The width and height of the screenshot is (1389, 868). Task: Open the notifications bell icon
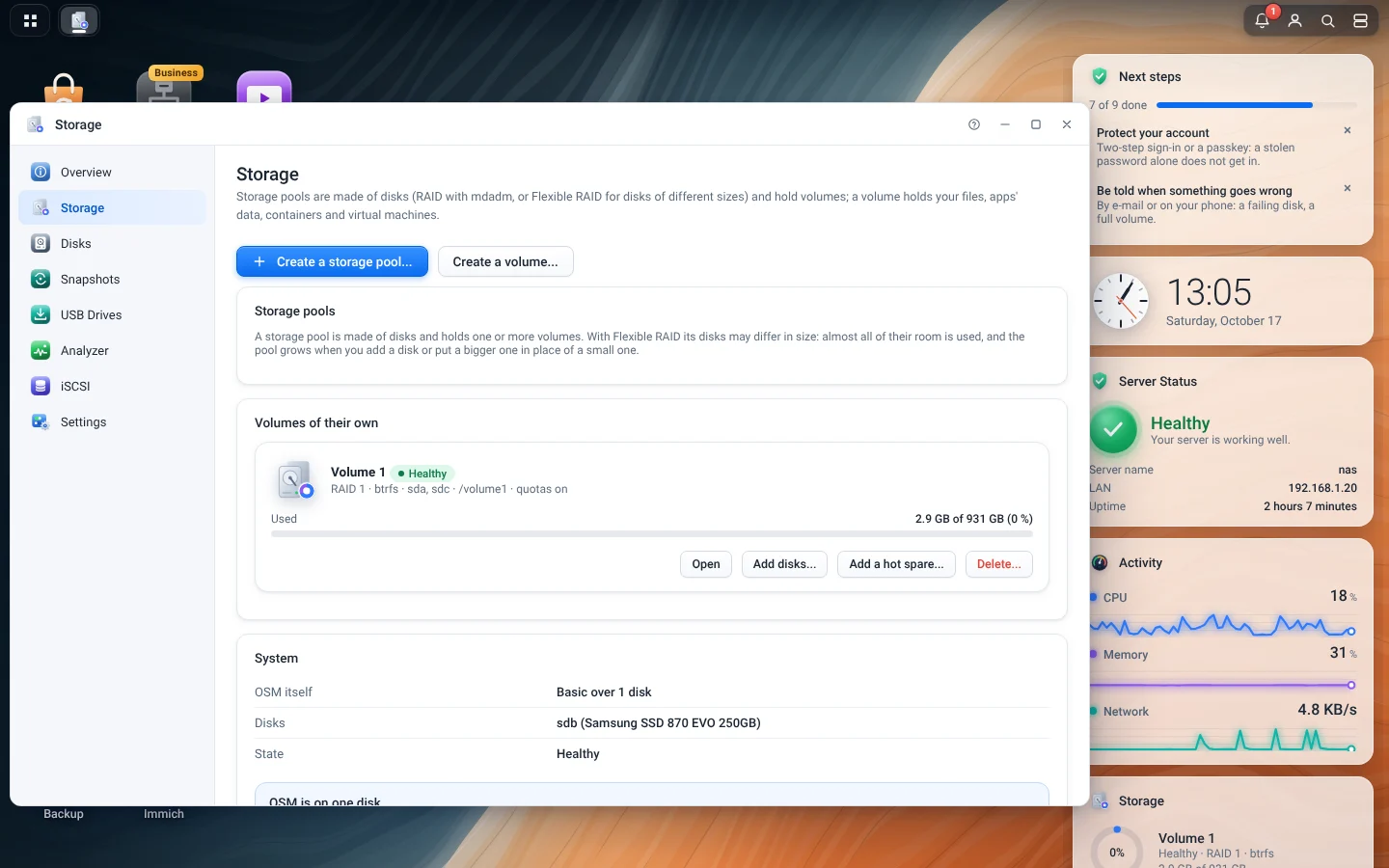(1263, 20)
